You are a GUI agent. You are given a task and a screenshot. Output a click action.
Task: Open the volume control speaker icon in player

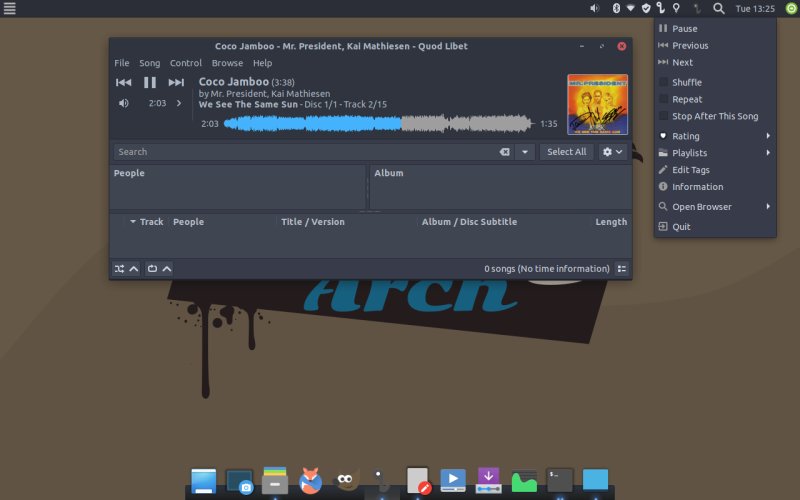(x=123, y=103)
